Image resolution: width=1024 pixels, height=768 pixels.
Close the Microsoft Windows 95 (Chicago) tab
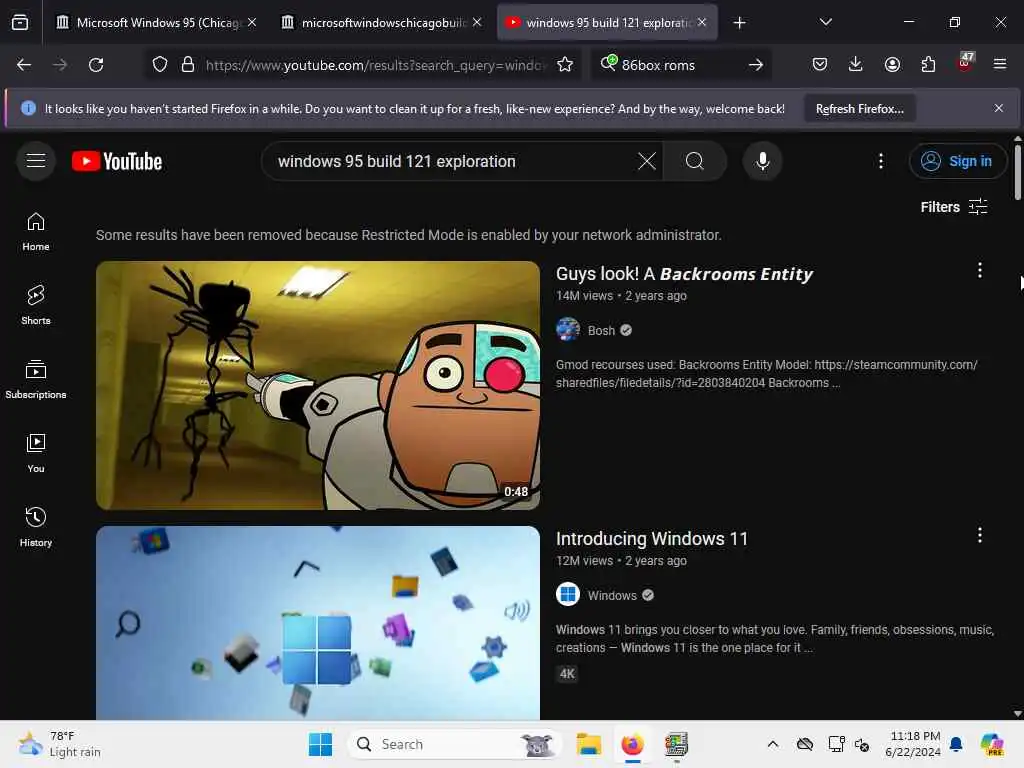tap(252, 23)
